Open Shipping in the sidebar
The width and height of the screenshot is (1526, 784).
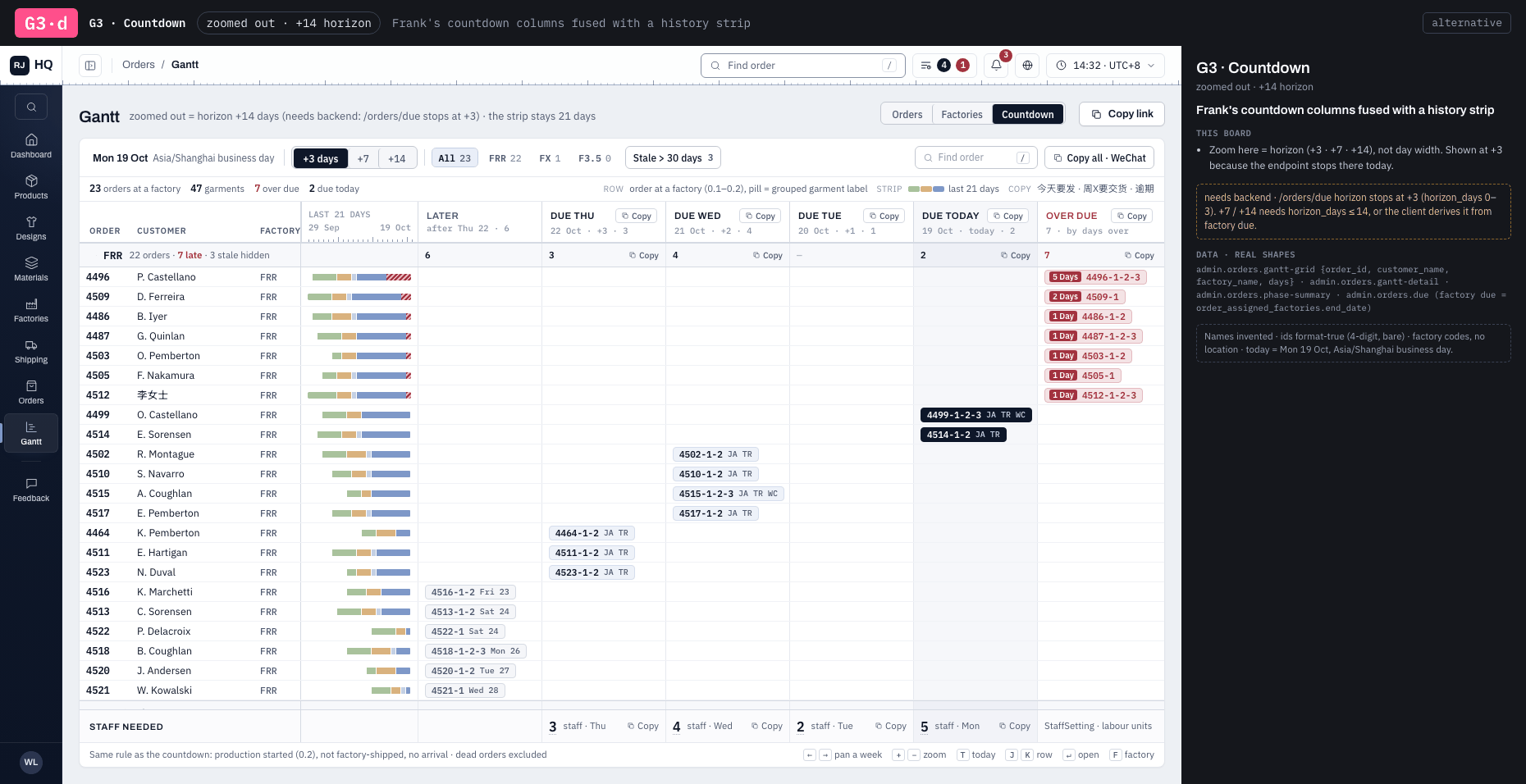point(31,351)
